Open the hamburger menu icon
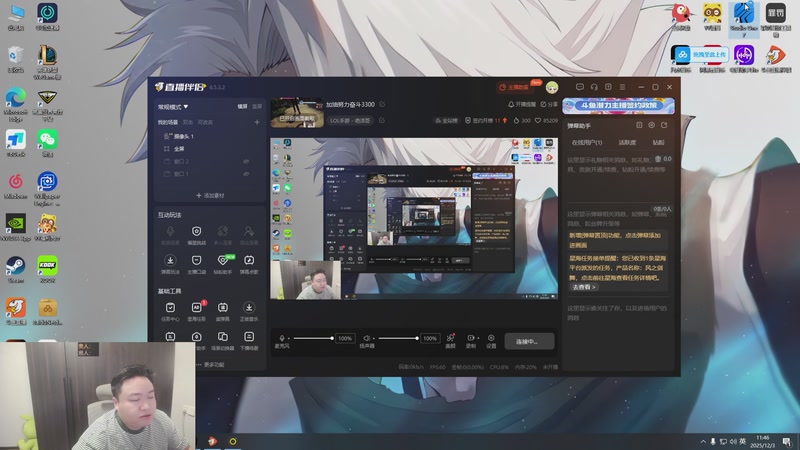 click(x=622, y=87)
